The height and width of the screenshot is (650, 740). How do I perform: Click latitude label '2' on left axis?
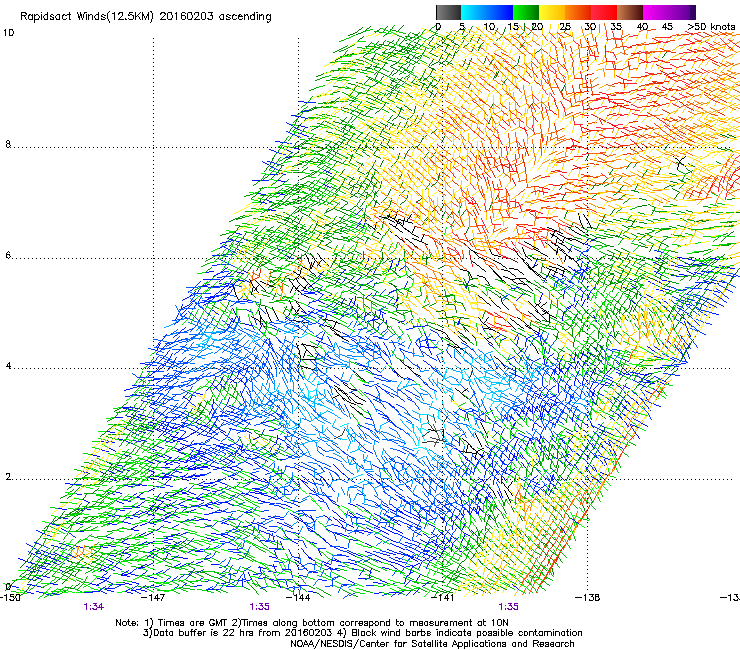click(x=8, y=477)
